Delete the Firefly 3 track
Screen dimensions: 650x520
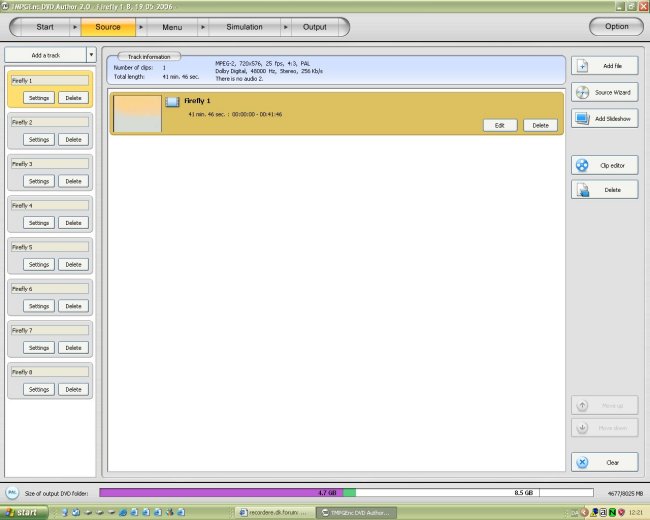pos(73,181)
